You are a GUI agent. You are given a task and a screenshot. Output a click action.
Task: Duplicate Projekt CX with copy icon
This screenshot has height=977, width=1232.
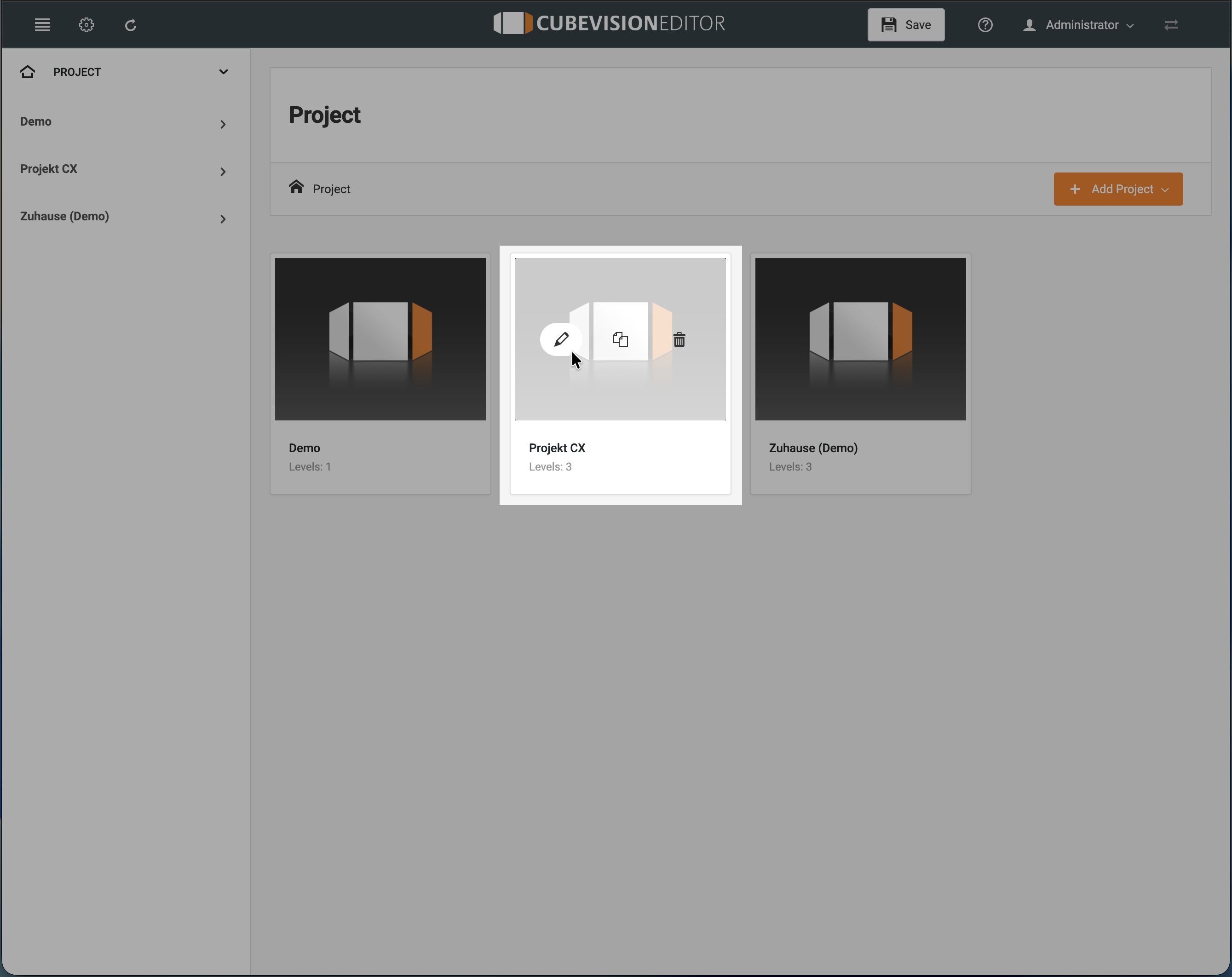621,339
